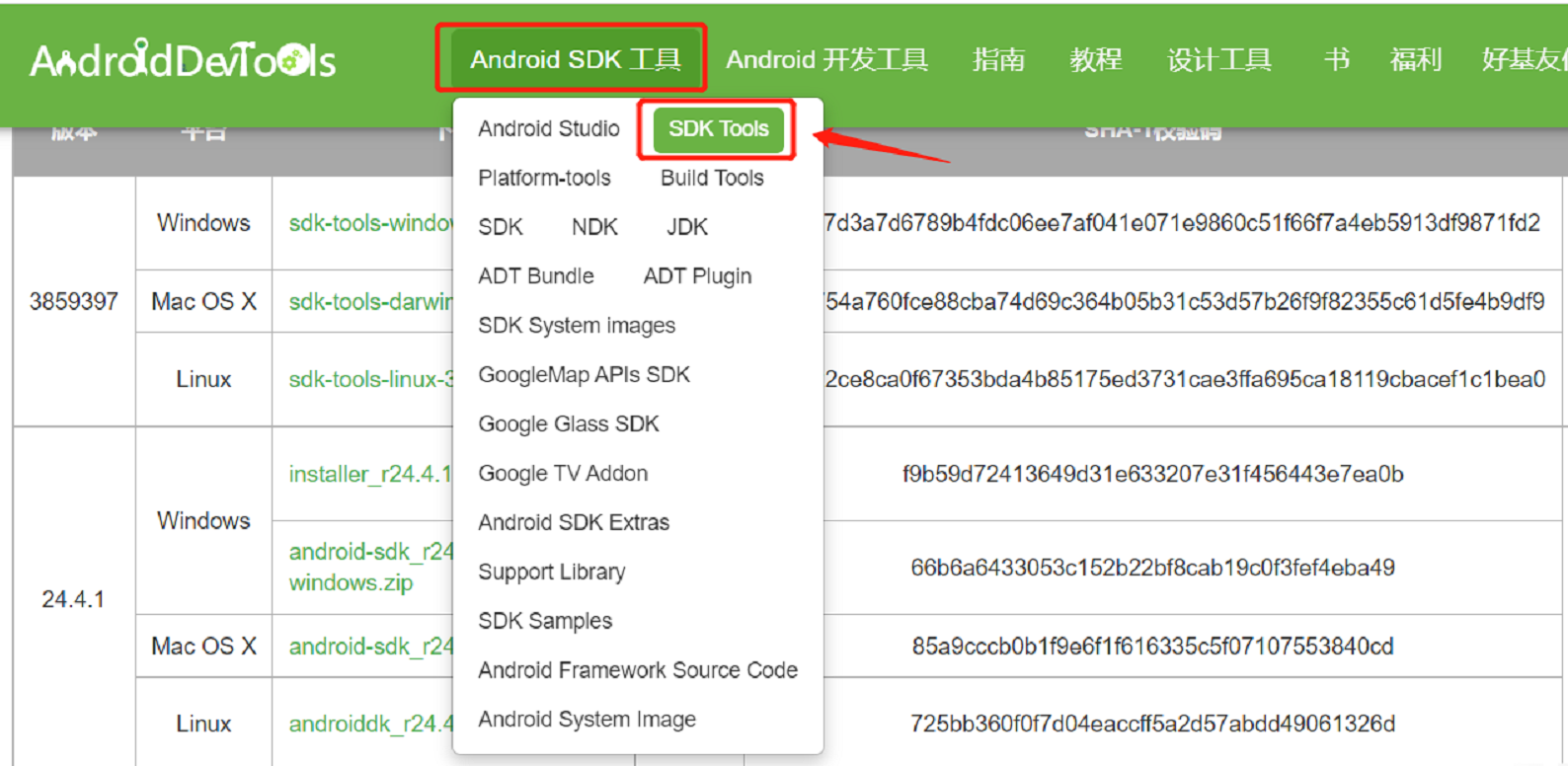This screenshot has width=1568, height=766.
Task: Open the 教程 navigation item
Action: point(1096,60)
